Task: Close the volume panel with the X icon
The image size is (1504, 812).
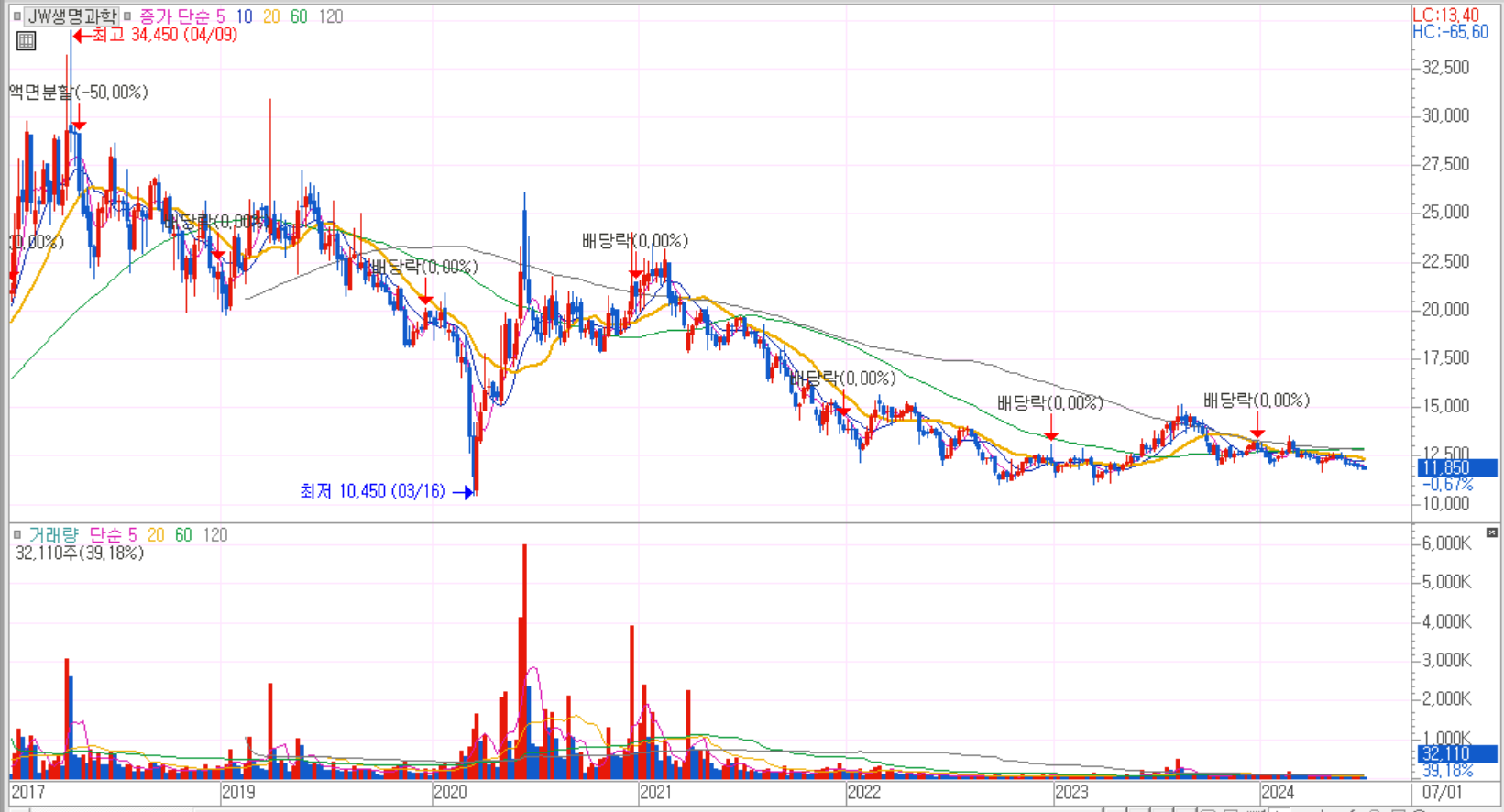Action: point(1492,532)
